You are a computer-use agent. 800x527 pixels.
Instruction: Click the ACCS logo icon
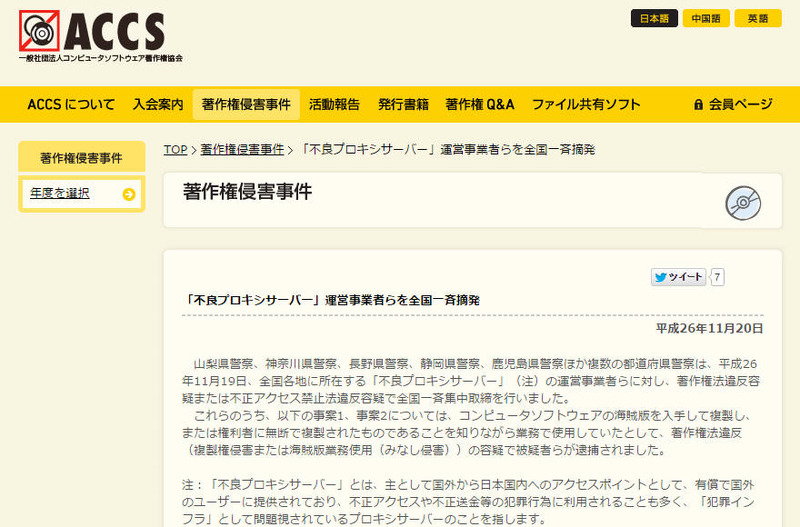tap(40, 33)
